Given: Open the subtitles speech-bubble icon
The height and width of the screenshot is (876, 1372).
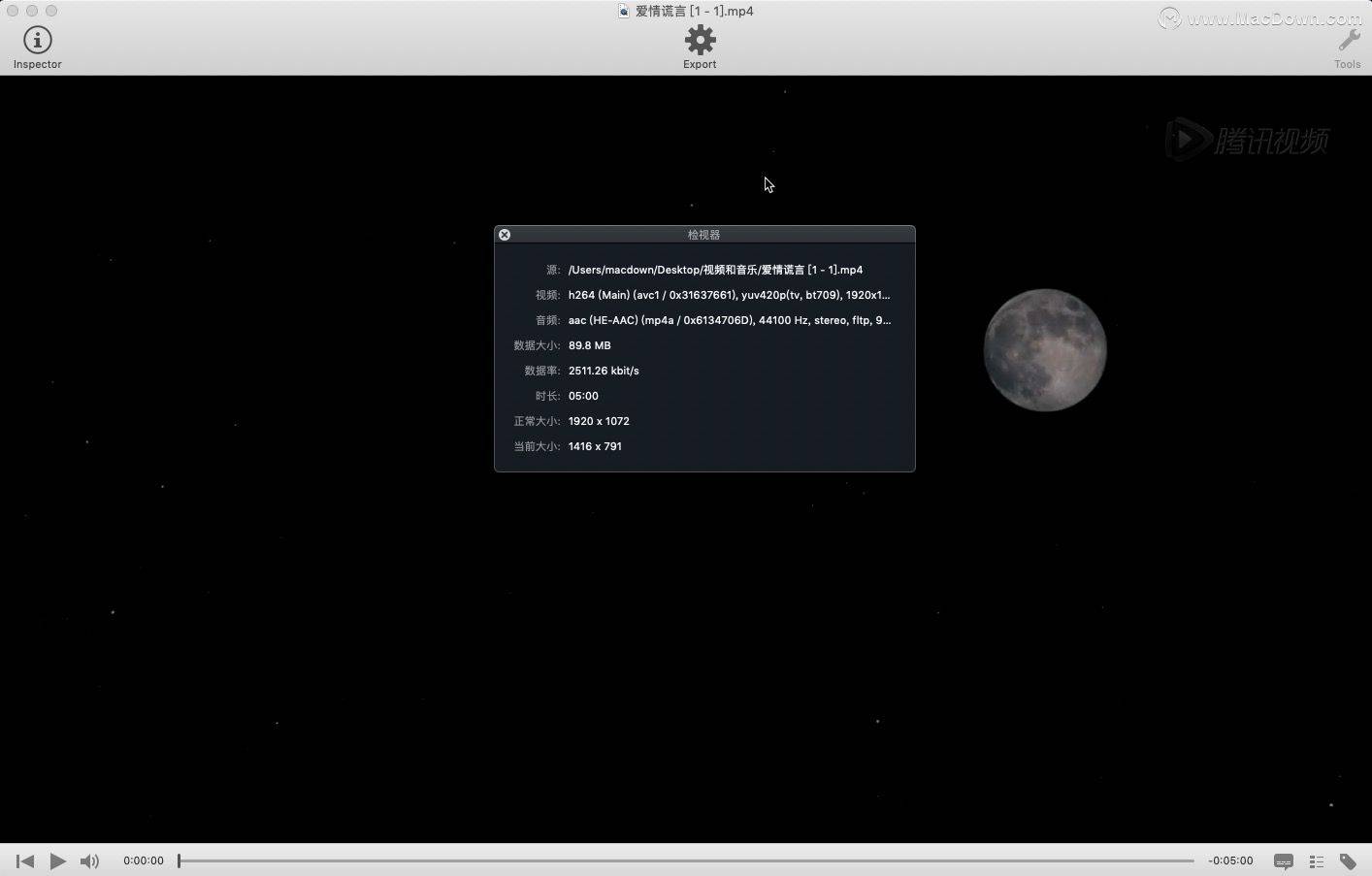Looking at the screenshot, I should pos(1283,860).
